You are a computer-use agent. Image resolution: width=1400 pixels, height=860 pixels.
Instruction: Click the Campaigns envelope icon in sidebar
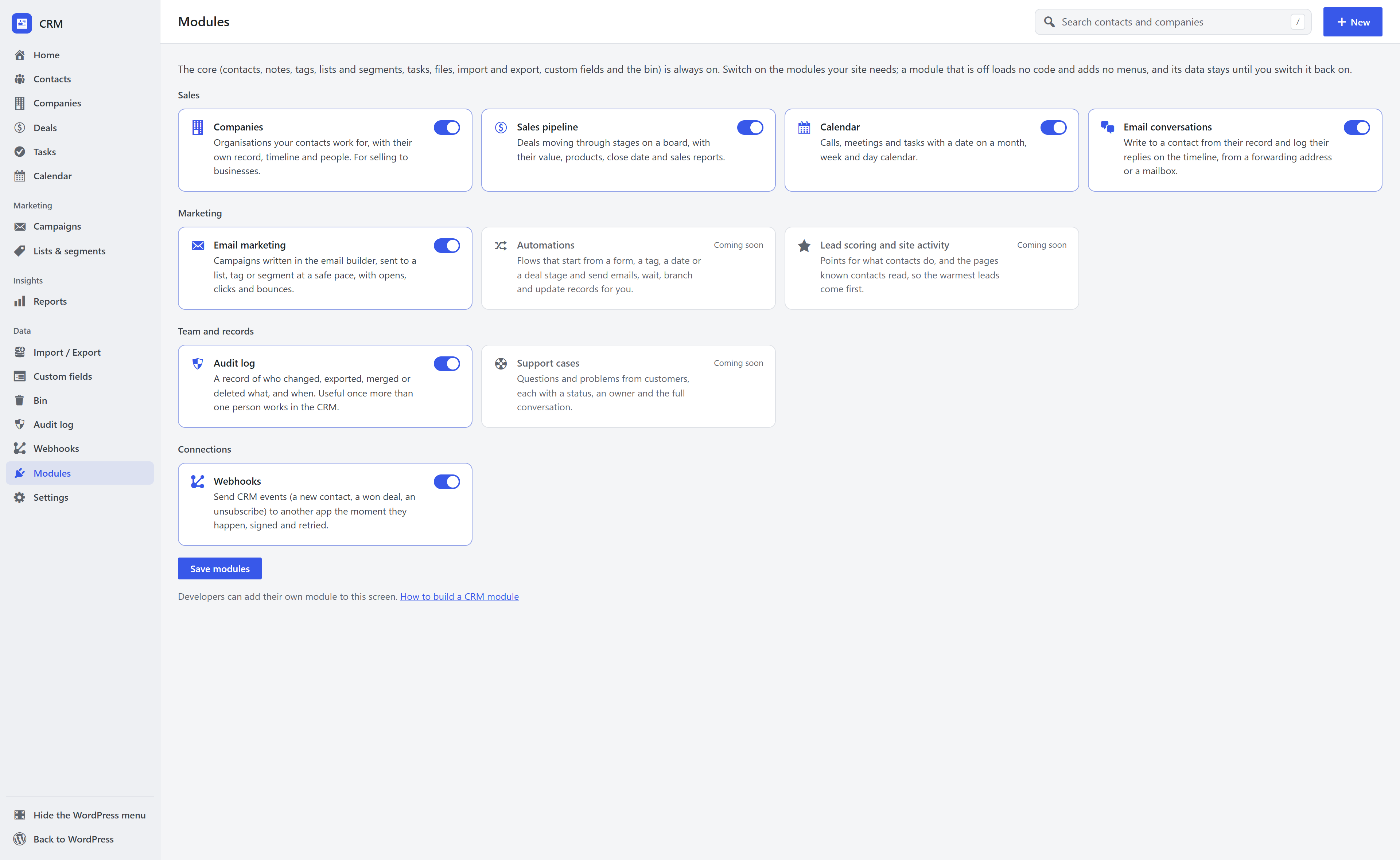point(20,226)
